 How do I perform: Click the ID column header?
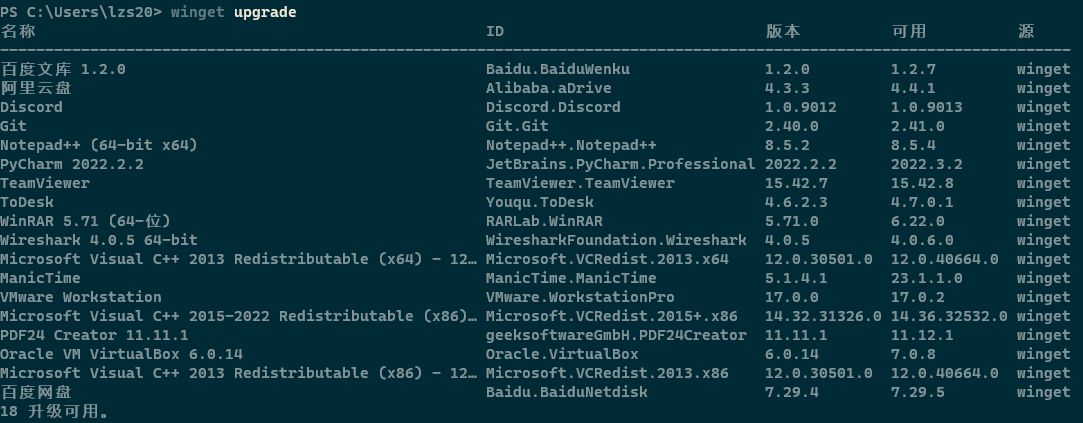coord(495,31)
